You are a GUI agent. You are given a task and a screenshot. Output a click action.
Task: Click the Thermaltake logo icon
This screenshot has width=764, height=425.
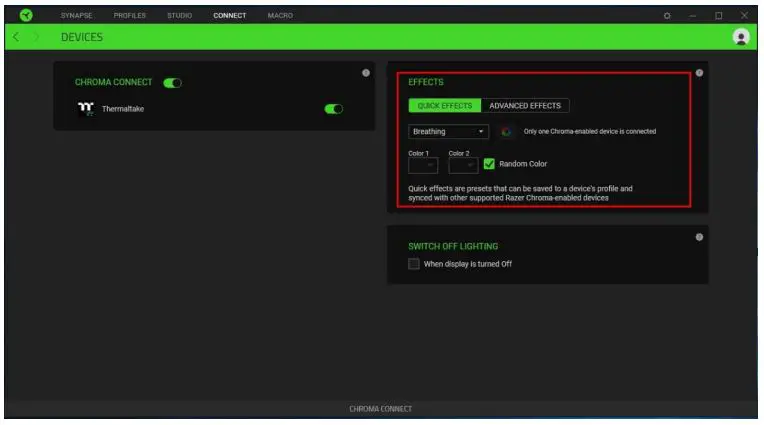86,108
